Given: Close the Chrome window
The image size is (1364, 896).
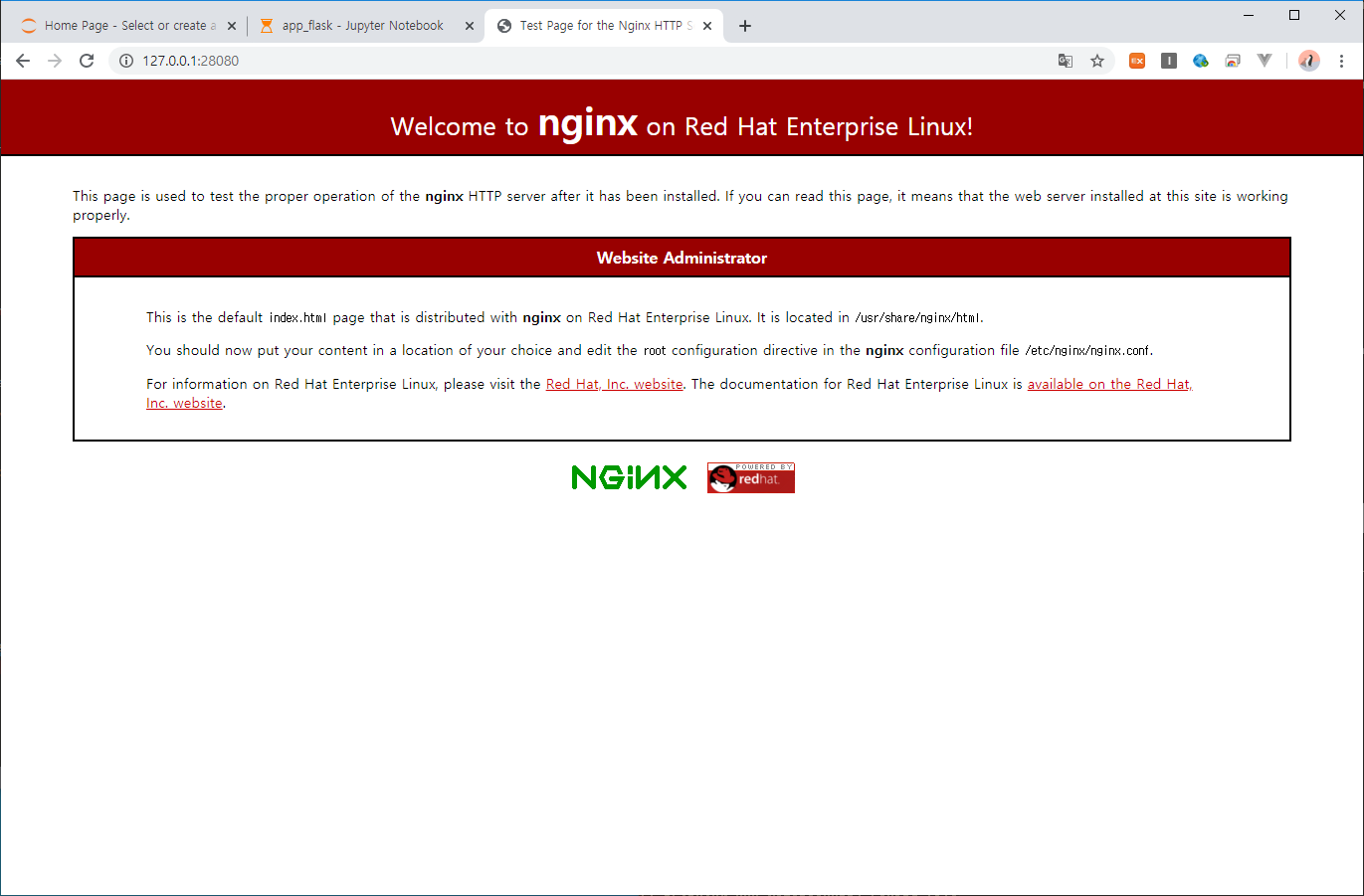Looking at the screenshot, I should [x=1340, y=15].
